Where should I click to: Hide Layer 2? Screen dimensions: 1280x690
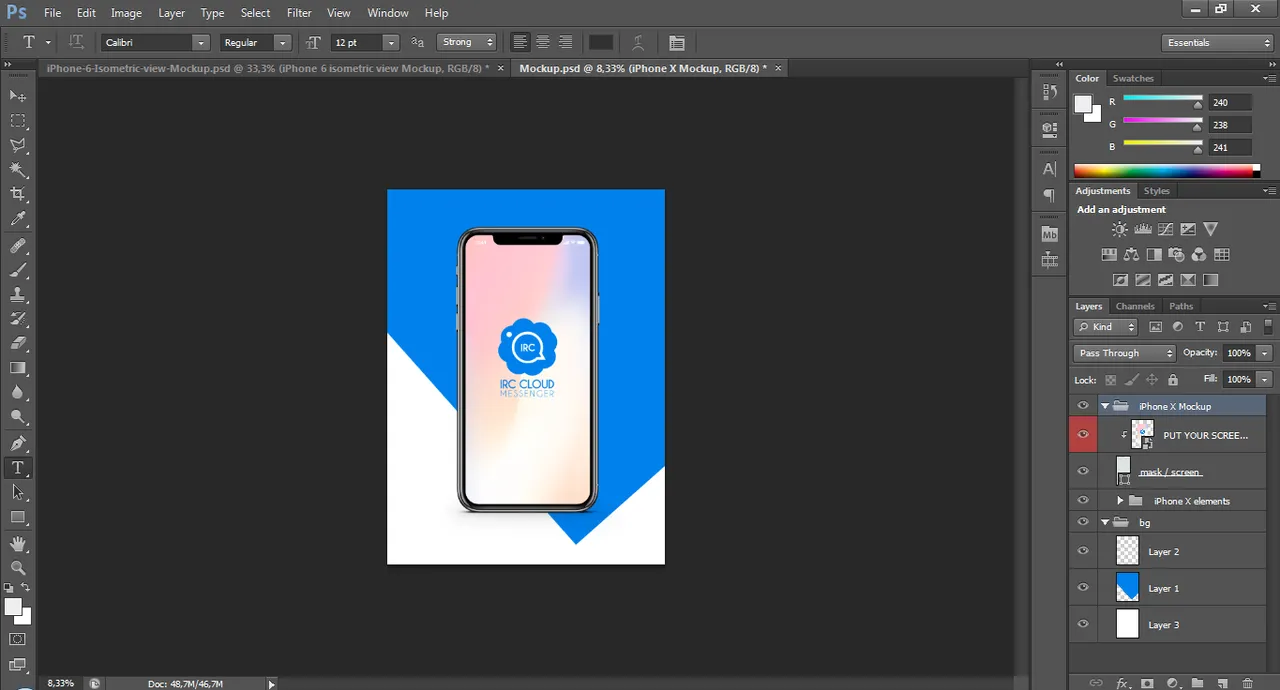[1083, 551]
